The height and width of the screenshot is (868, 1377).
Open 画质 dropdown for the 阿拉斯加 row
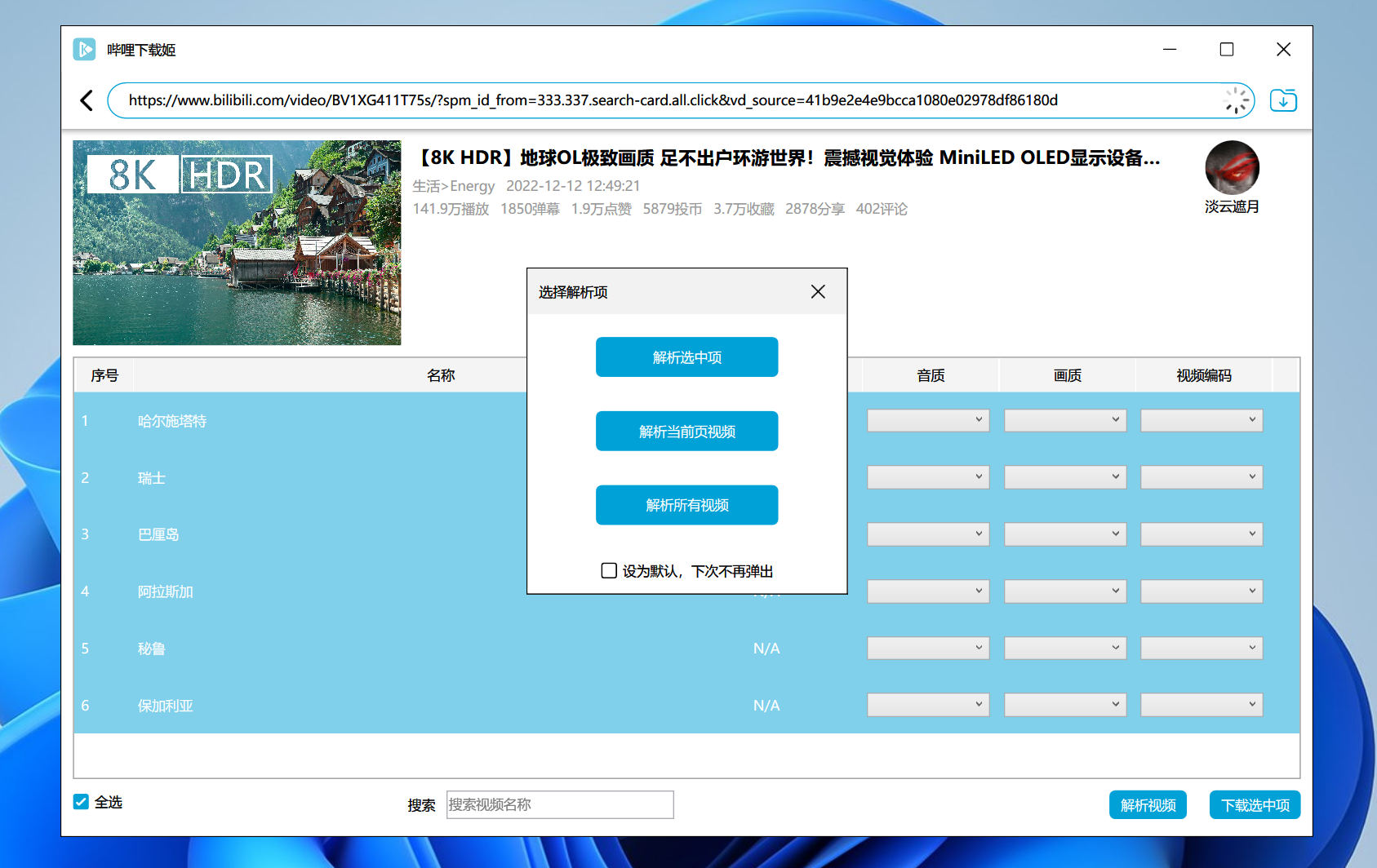(x=1065, y=591)
